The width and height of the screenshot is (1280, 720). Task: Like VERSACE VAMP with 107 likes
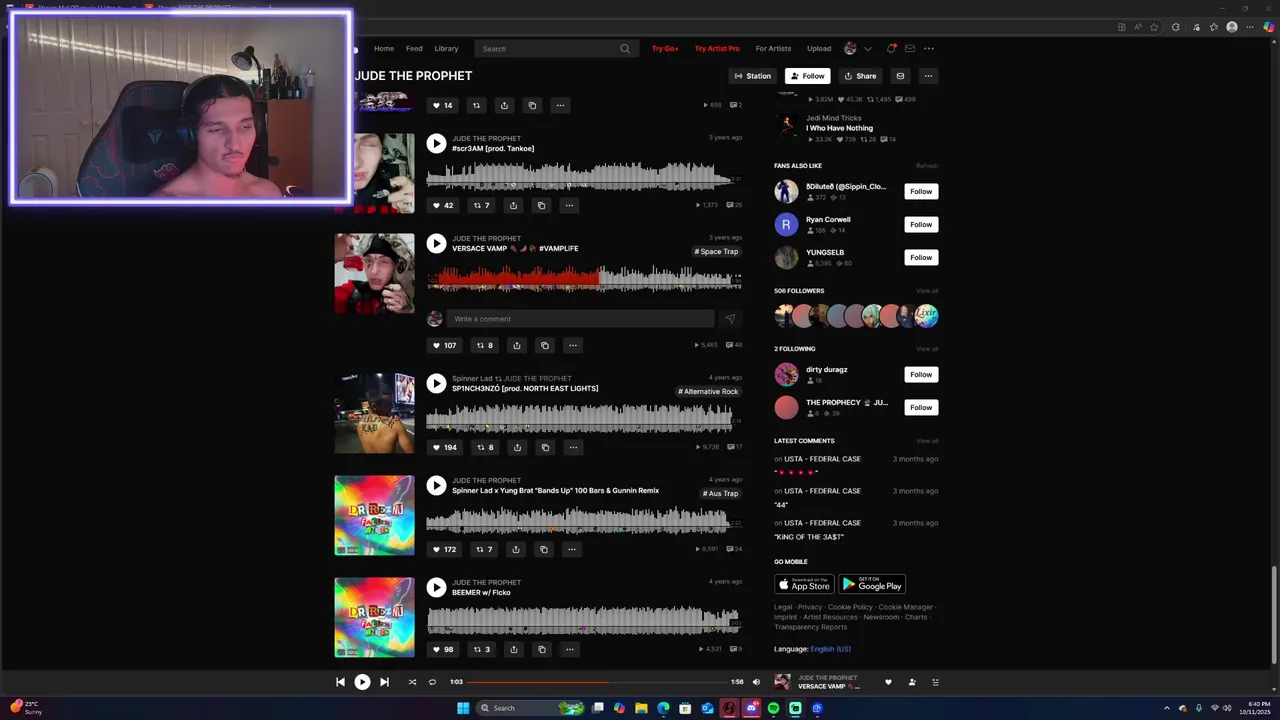[444, 345]
